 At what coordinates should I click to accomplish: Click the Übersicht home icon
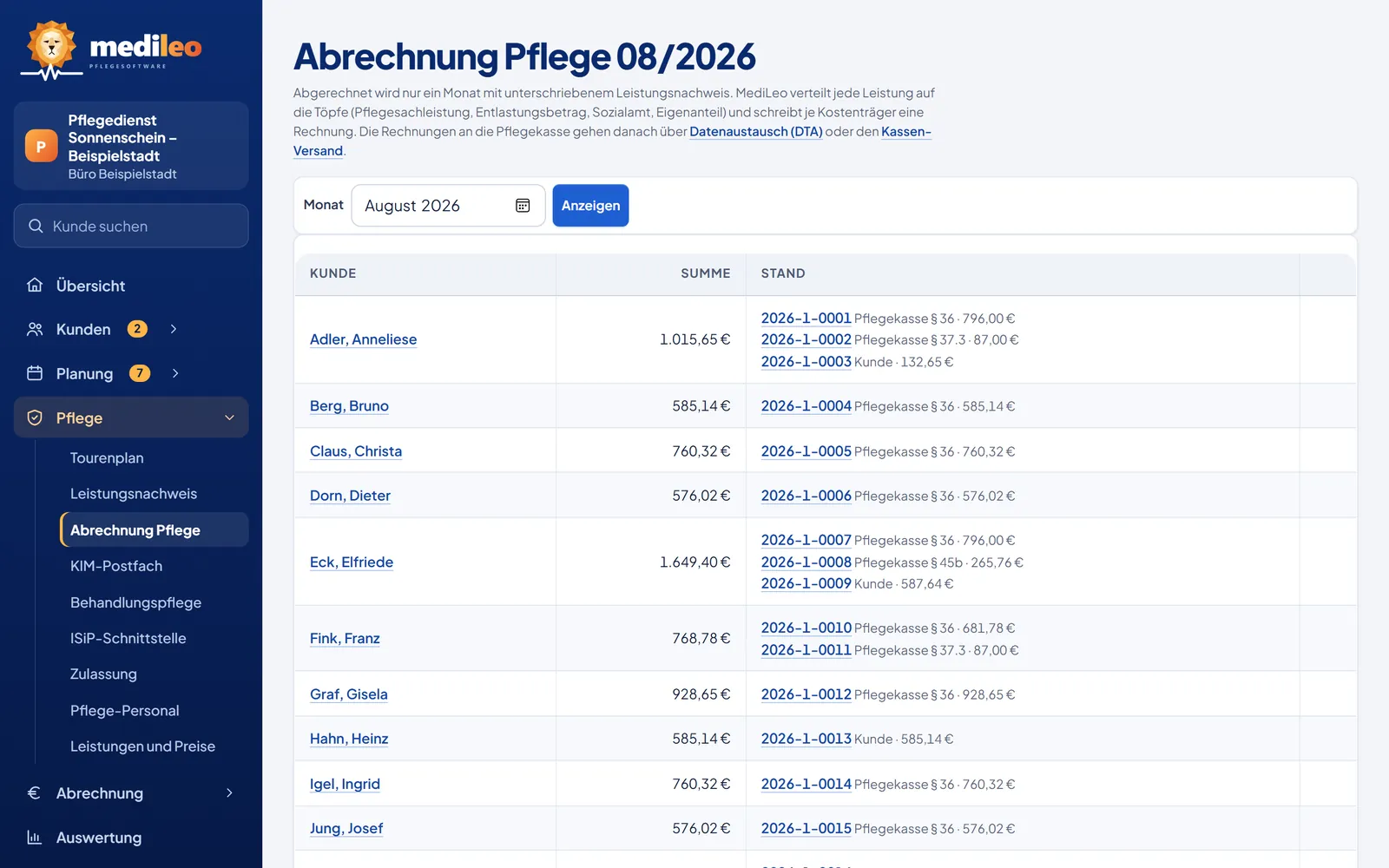[35, 285]
